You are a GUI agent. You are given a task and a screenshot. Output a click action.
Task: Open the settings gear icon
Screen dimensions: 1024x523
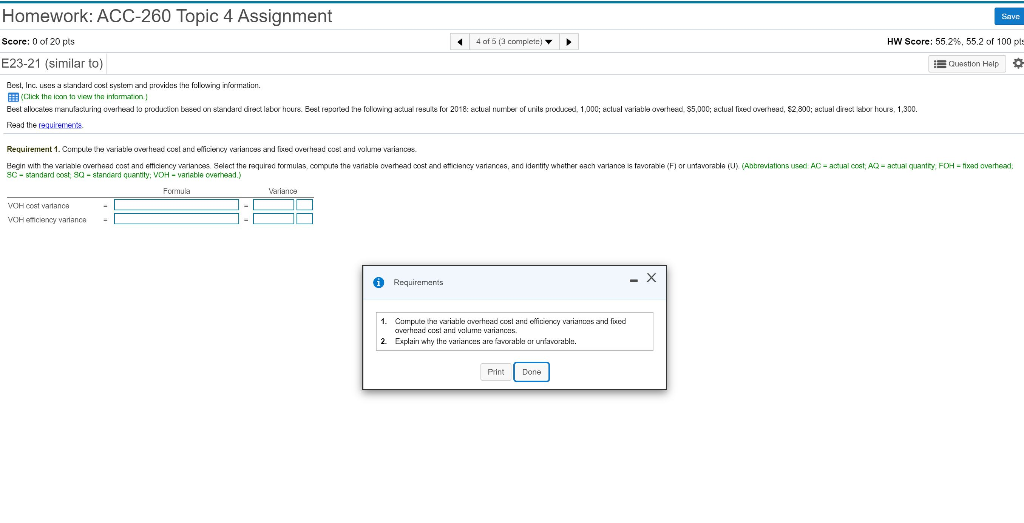[x=1017, y=63]
